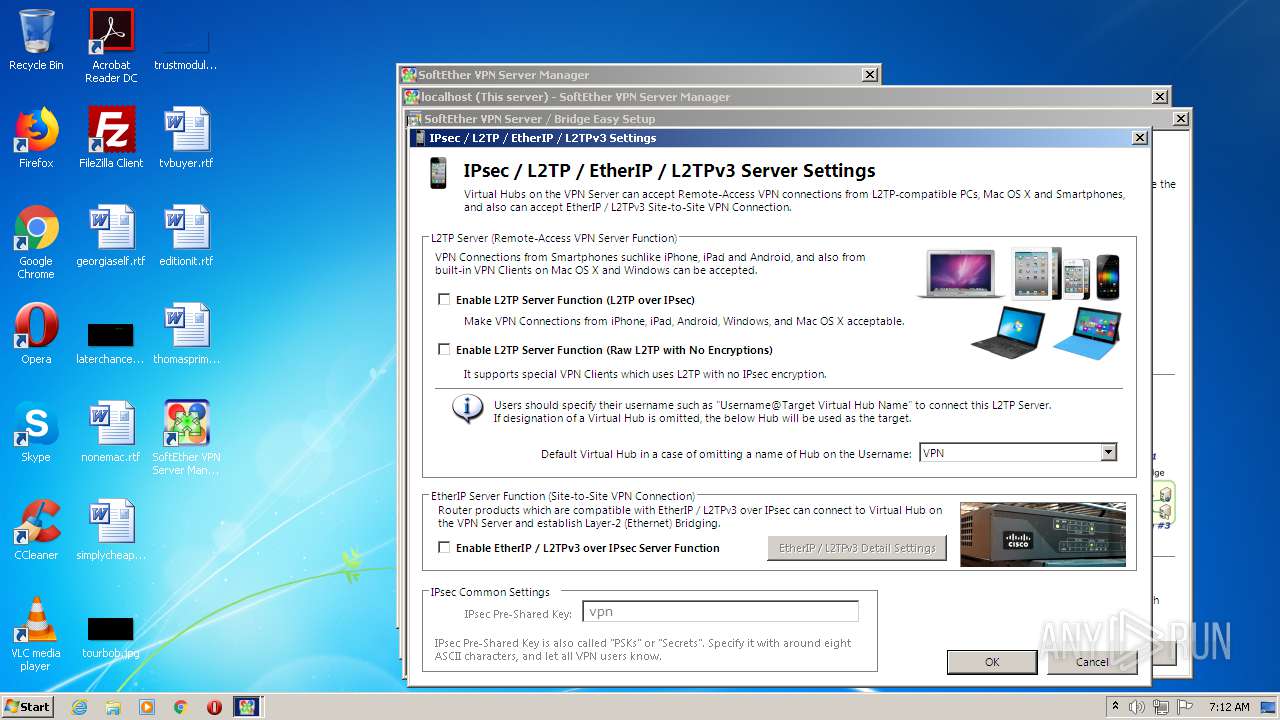
Task: Open media player from the taskbar
Action: coord(147,707)
